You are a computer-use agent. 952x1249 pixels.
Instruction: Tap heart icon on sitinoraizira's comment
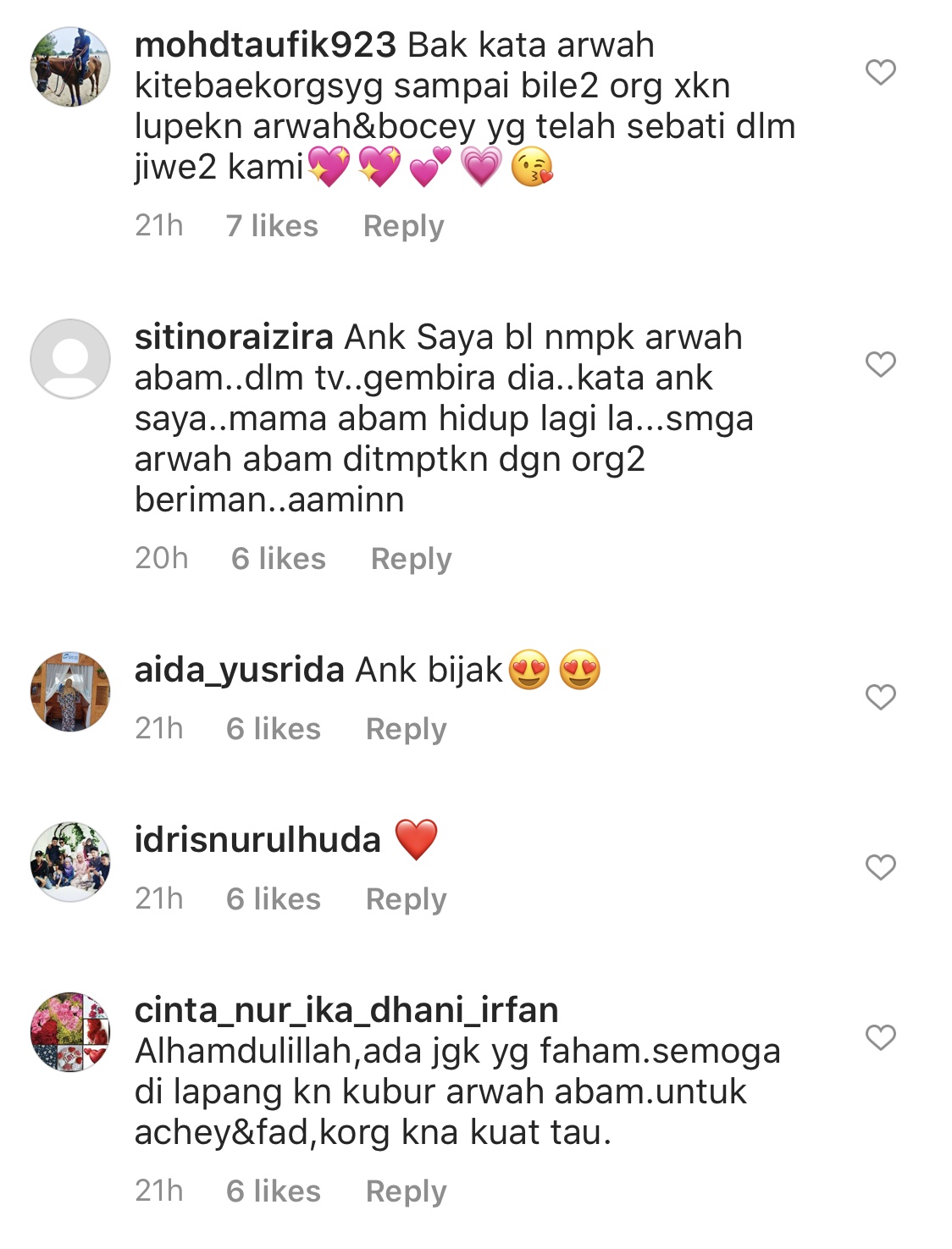(x=880, y=364)
